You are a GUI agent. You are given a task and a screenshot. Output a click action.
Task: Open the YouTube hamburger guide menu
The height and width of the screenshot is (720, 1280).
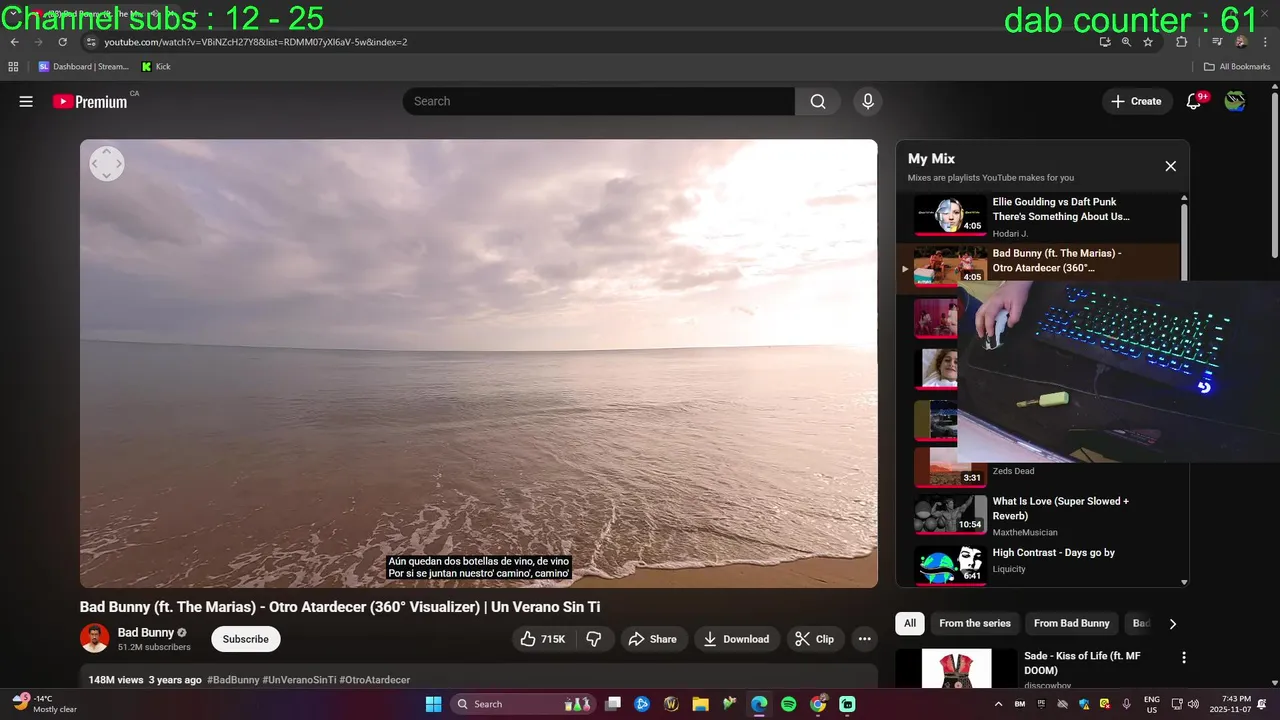26,101
